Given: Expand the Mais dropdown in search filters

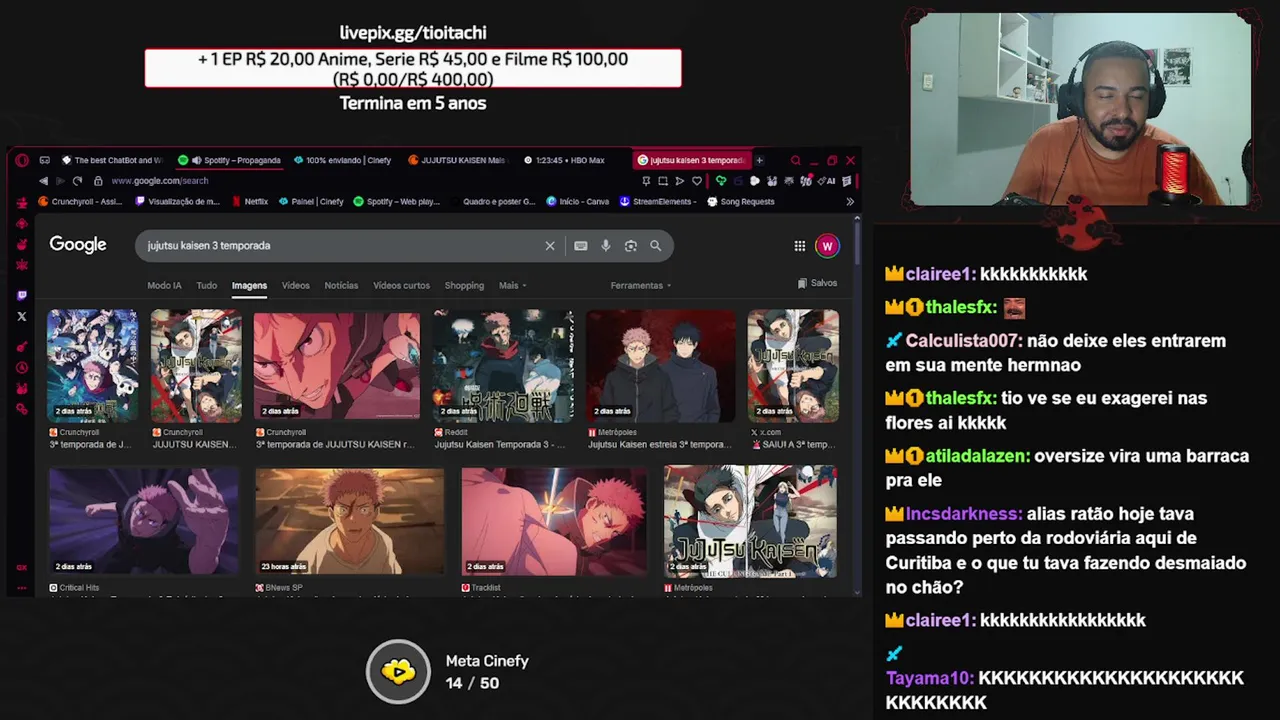Looking at the screenshot, I should point(512,286).
